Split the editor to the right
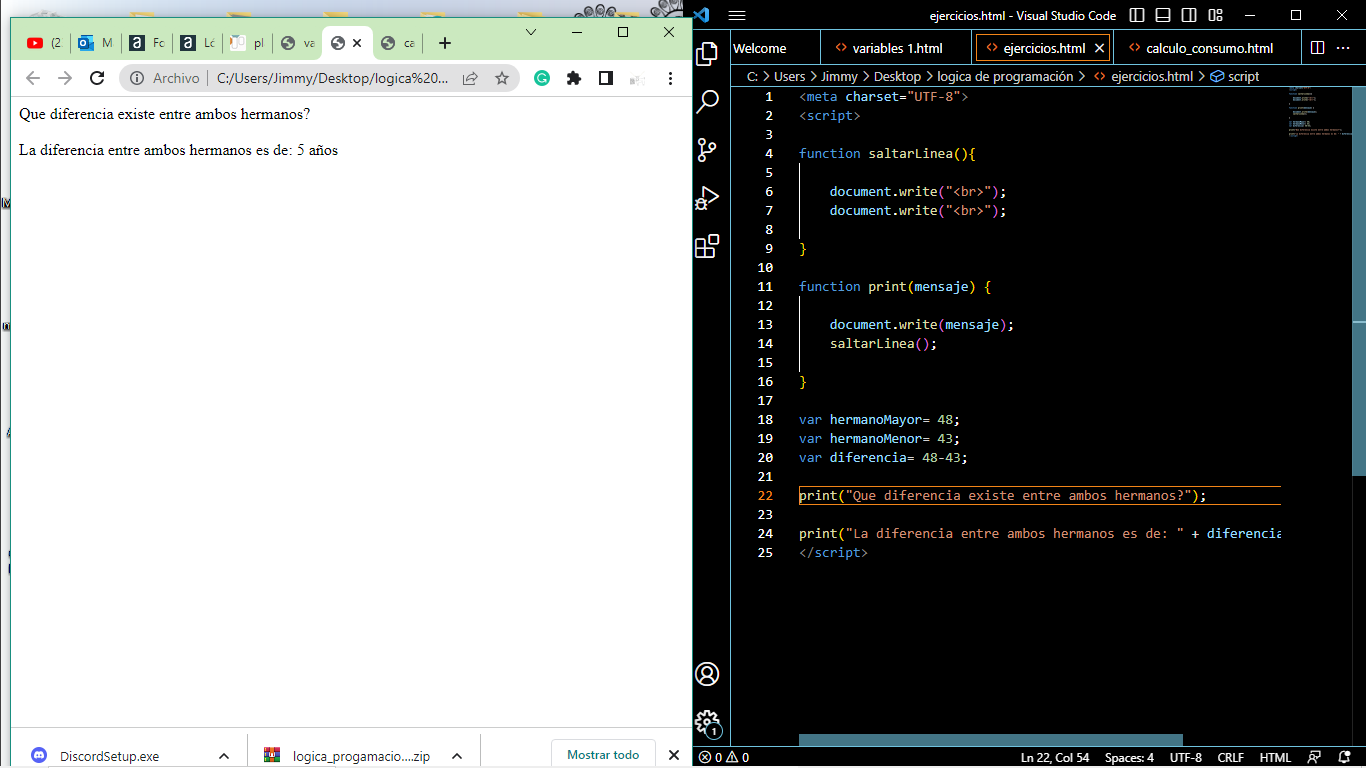Viewport: 1366px width, 768px height. [x=1318, y=48]
